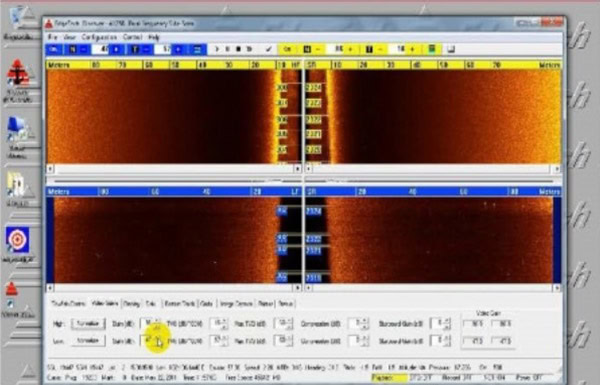Click the T button in blue toolbar
This screenshot has height=385, width=600.
coord(135,49)
